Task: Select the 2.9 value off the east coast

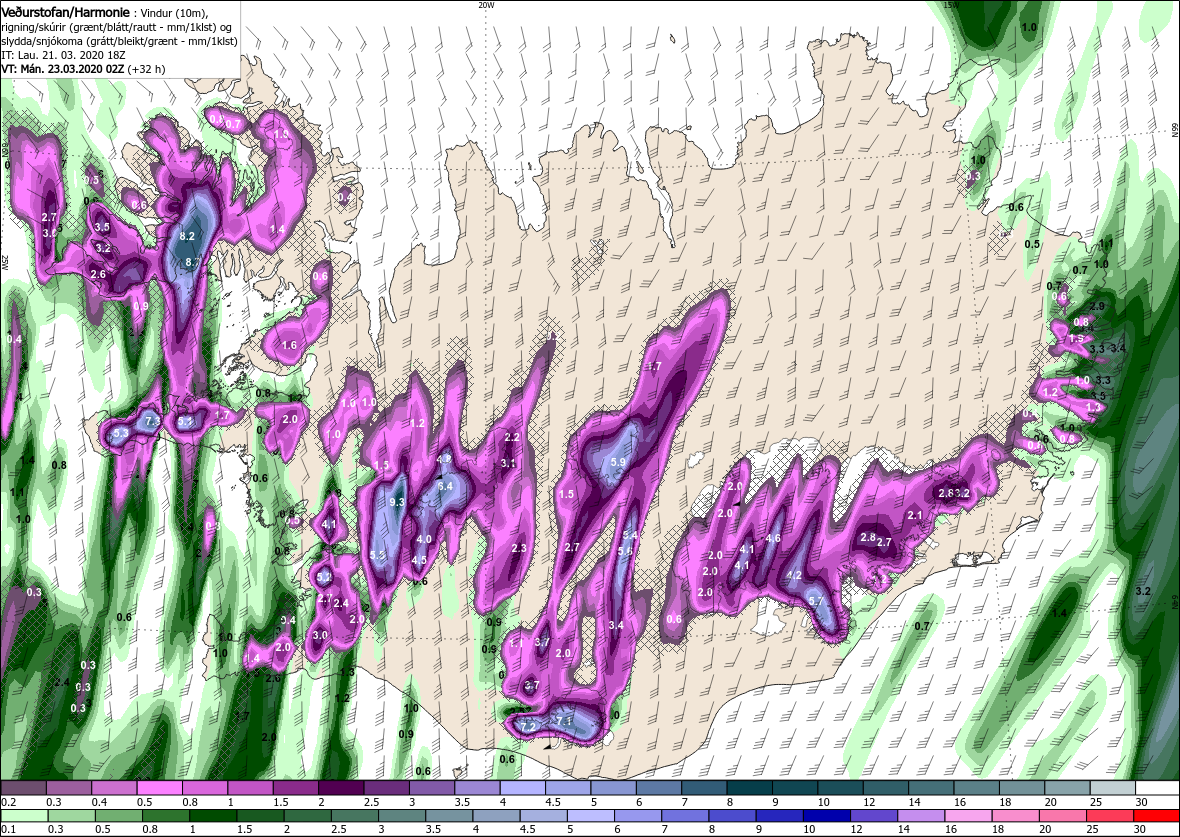Action: [x=1096, y=306]
